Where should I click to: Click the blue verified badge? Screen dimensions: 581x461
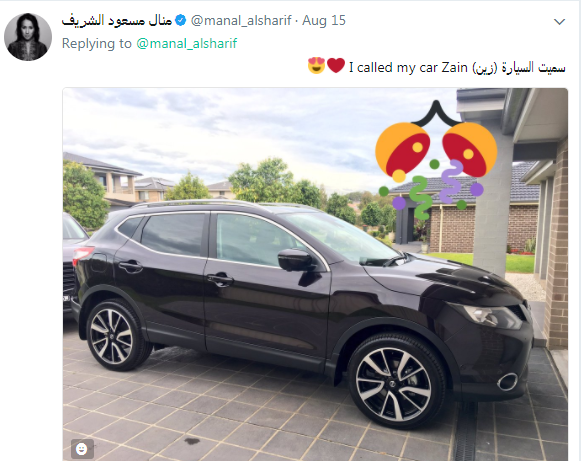point(180,20)
